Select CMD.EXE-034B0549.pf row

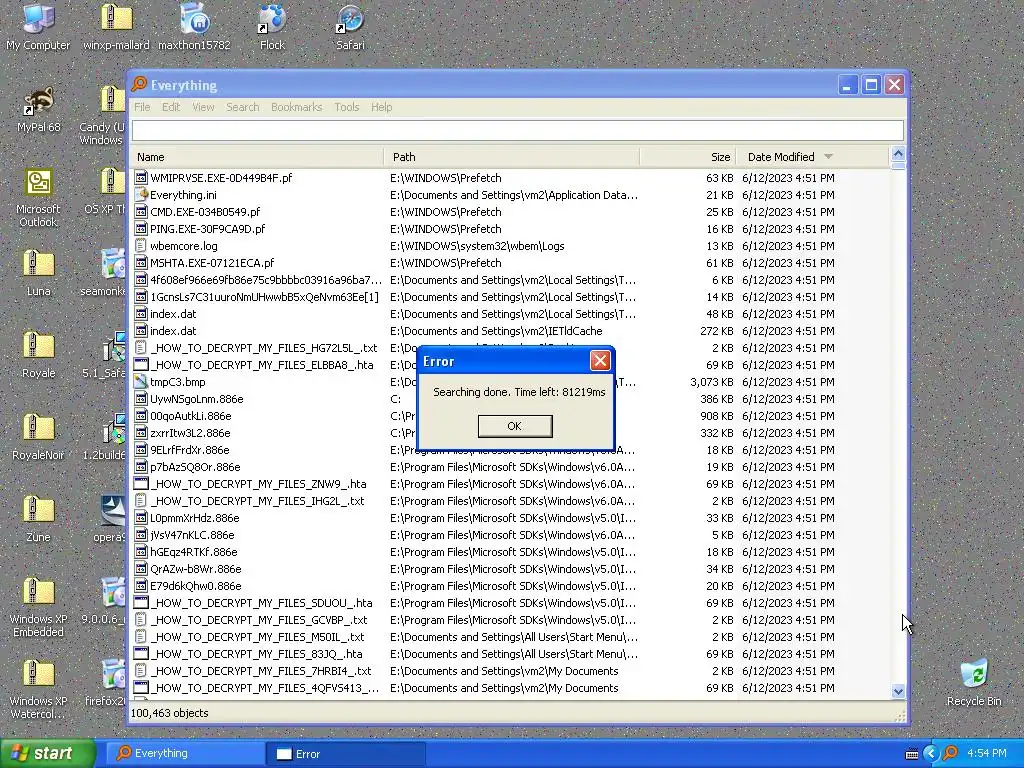pos(510,212)
